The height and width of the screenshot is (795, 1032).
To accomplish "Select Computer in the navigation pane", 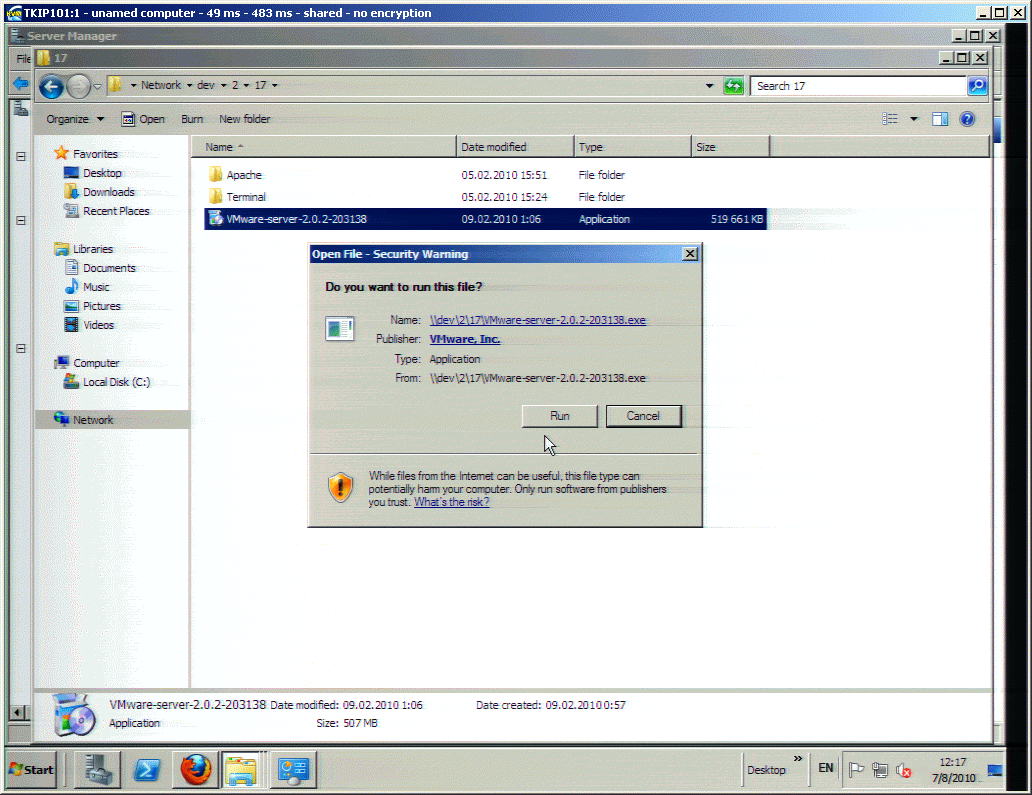I will point(88,363).
